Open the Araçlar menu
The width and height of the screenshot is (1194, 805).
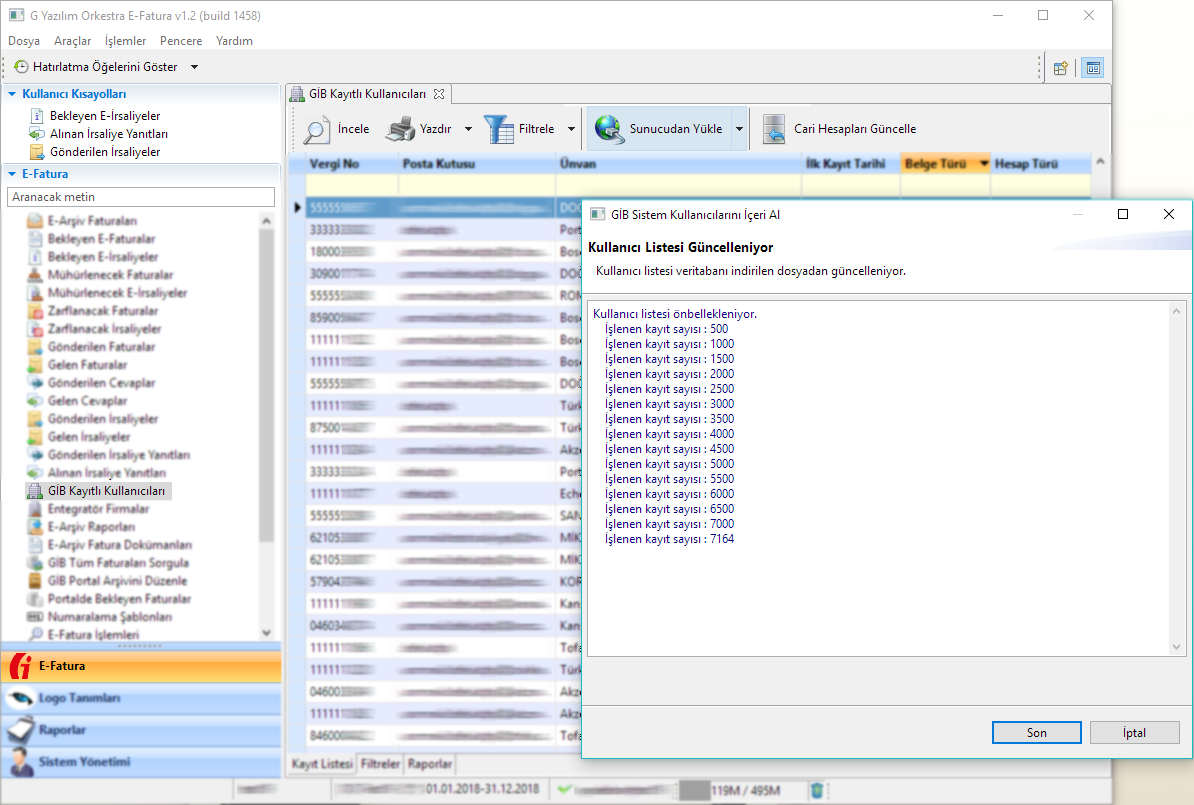pos(72,41)
